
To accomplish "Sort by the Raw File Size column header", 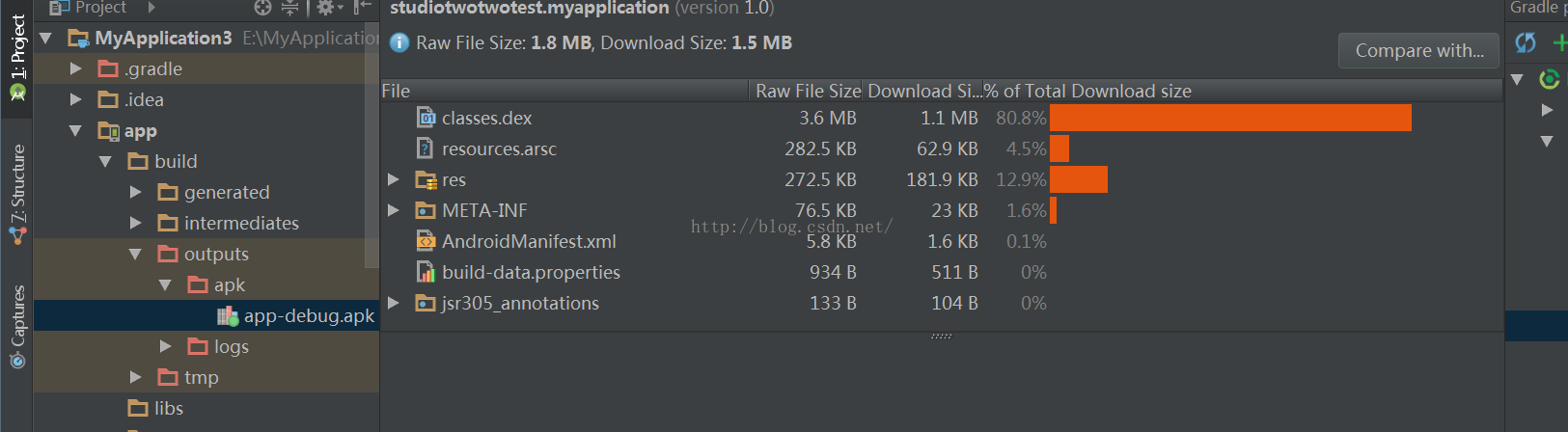I will point(807,92).
